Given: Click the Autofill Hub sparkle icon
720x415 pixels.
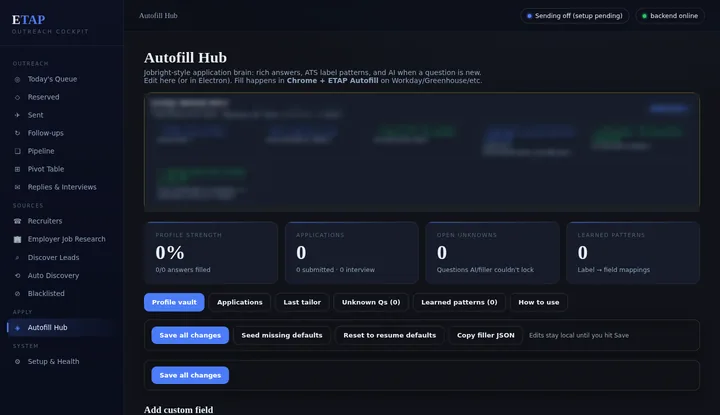Looking at the screenshot, I should 17,328.
